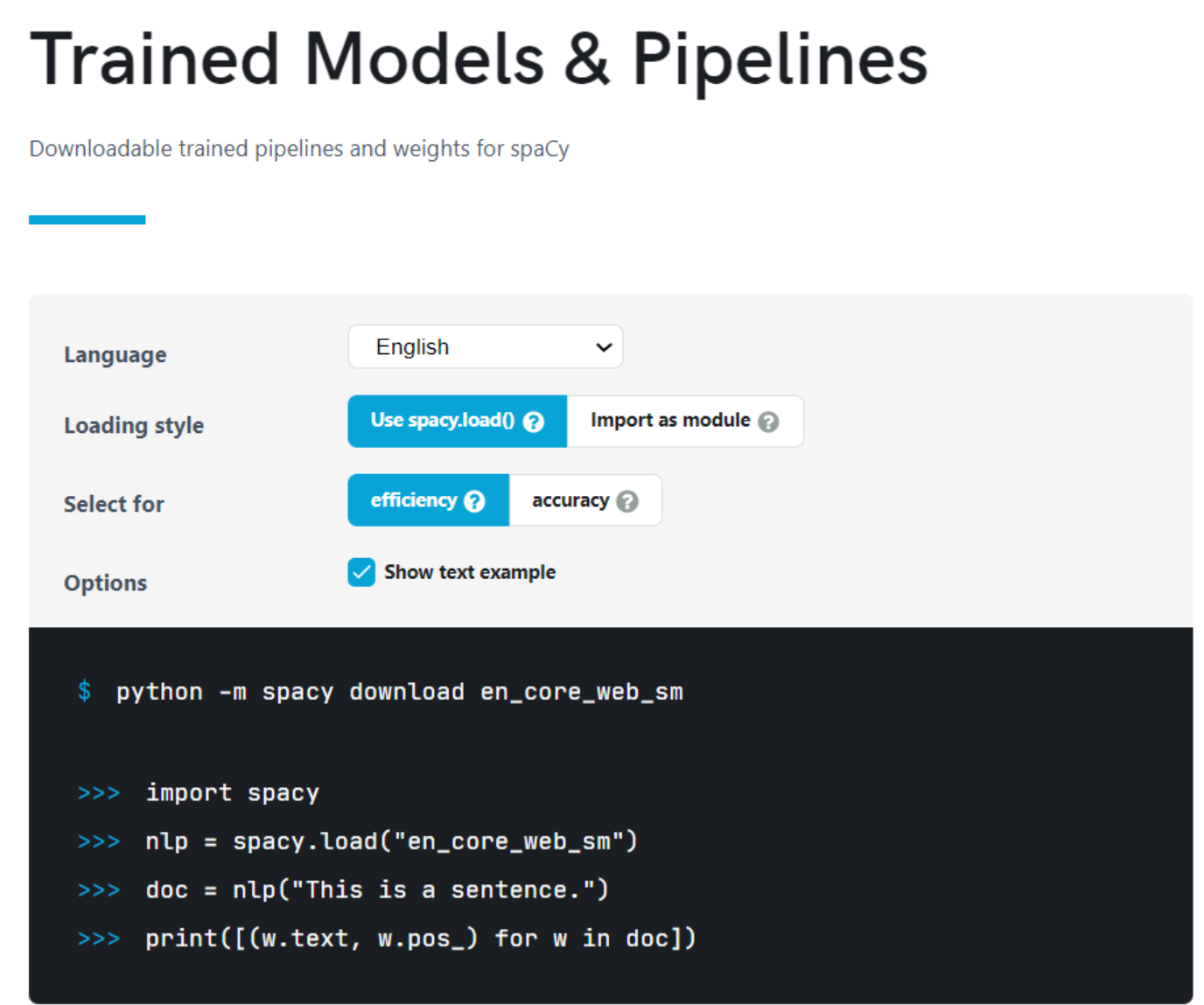Click the python -m spacy download command
1204x1005 pixels.
pos(399,692)
